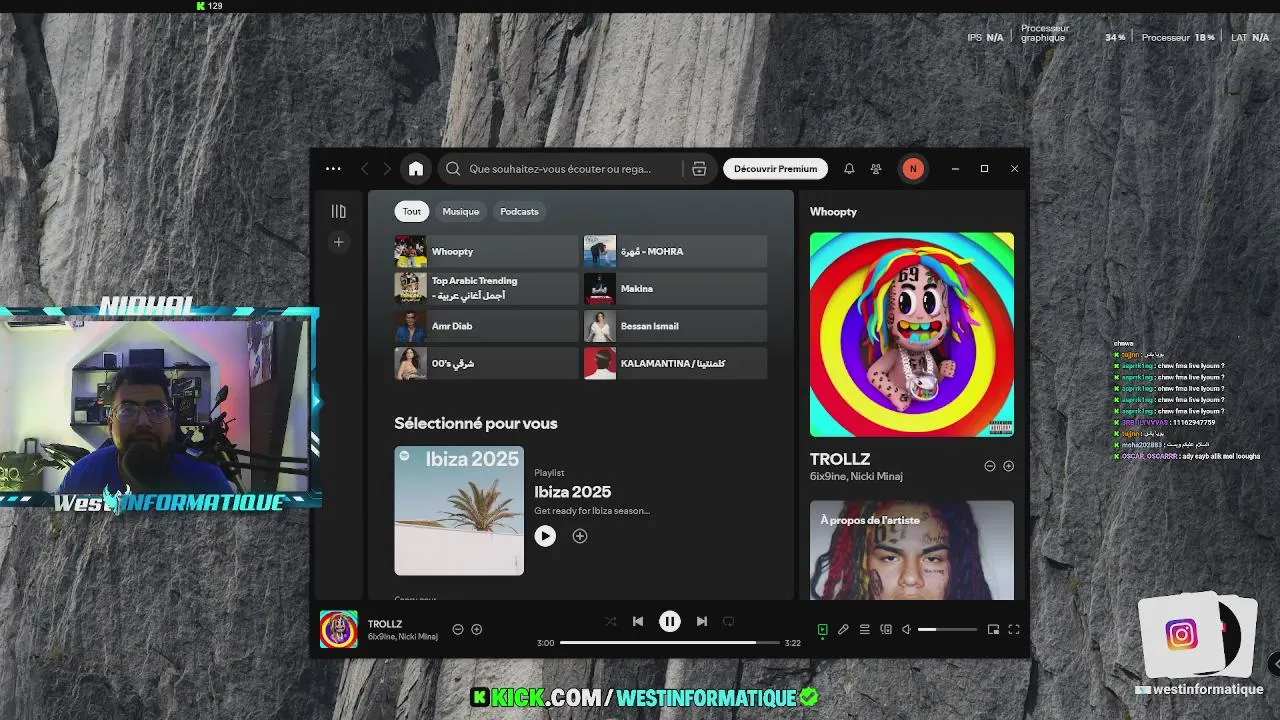Skip to the previous track

(638, 621)
